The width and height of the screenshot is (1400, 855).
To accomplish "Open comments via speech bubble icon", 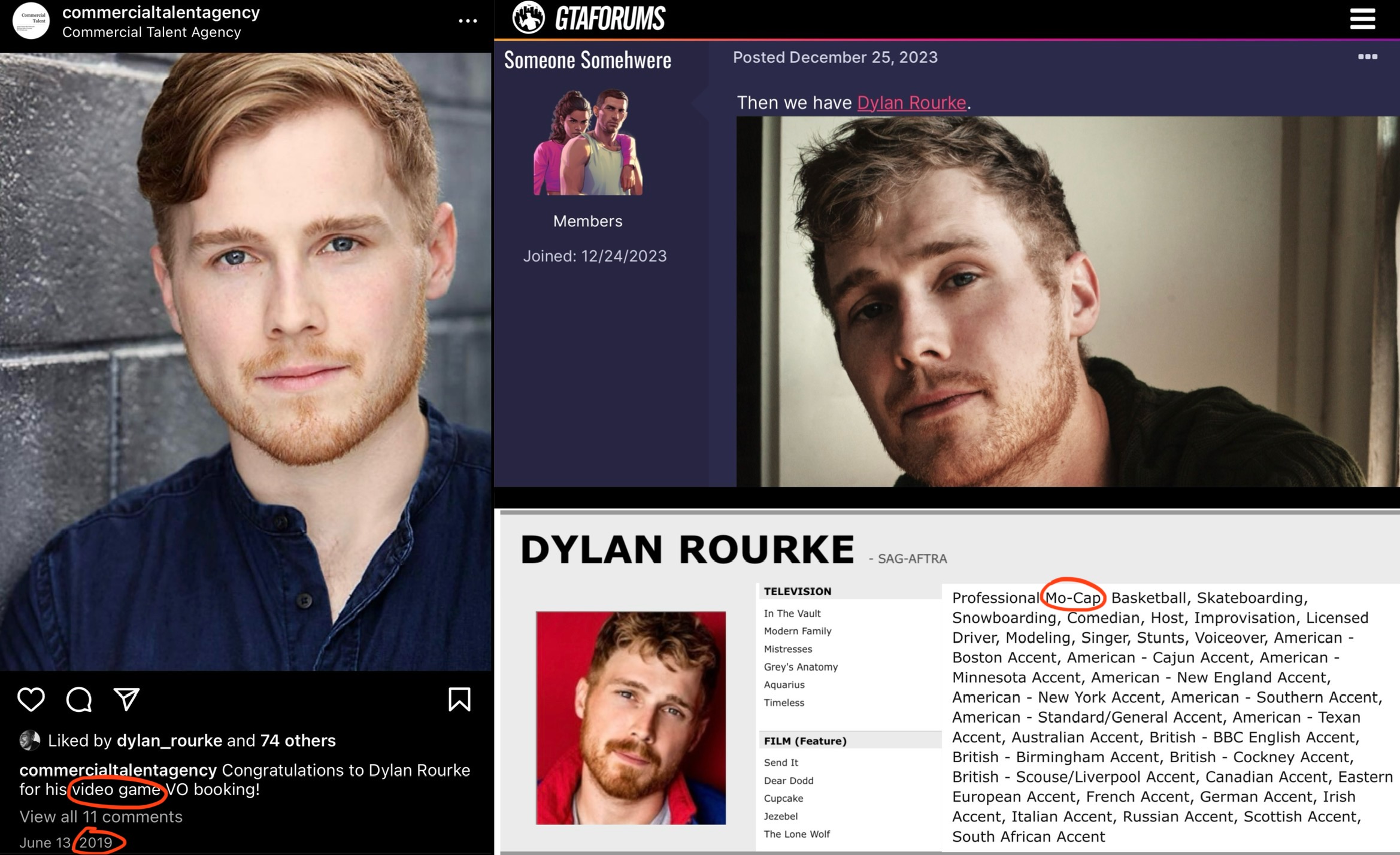I will (79, 699).
